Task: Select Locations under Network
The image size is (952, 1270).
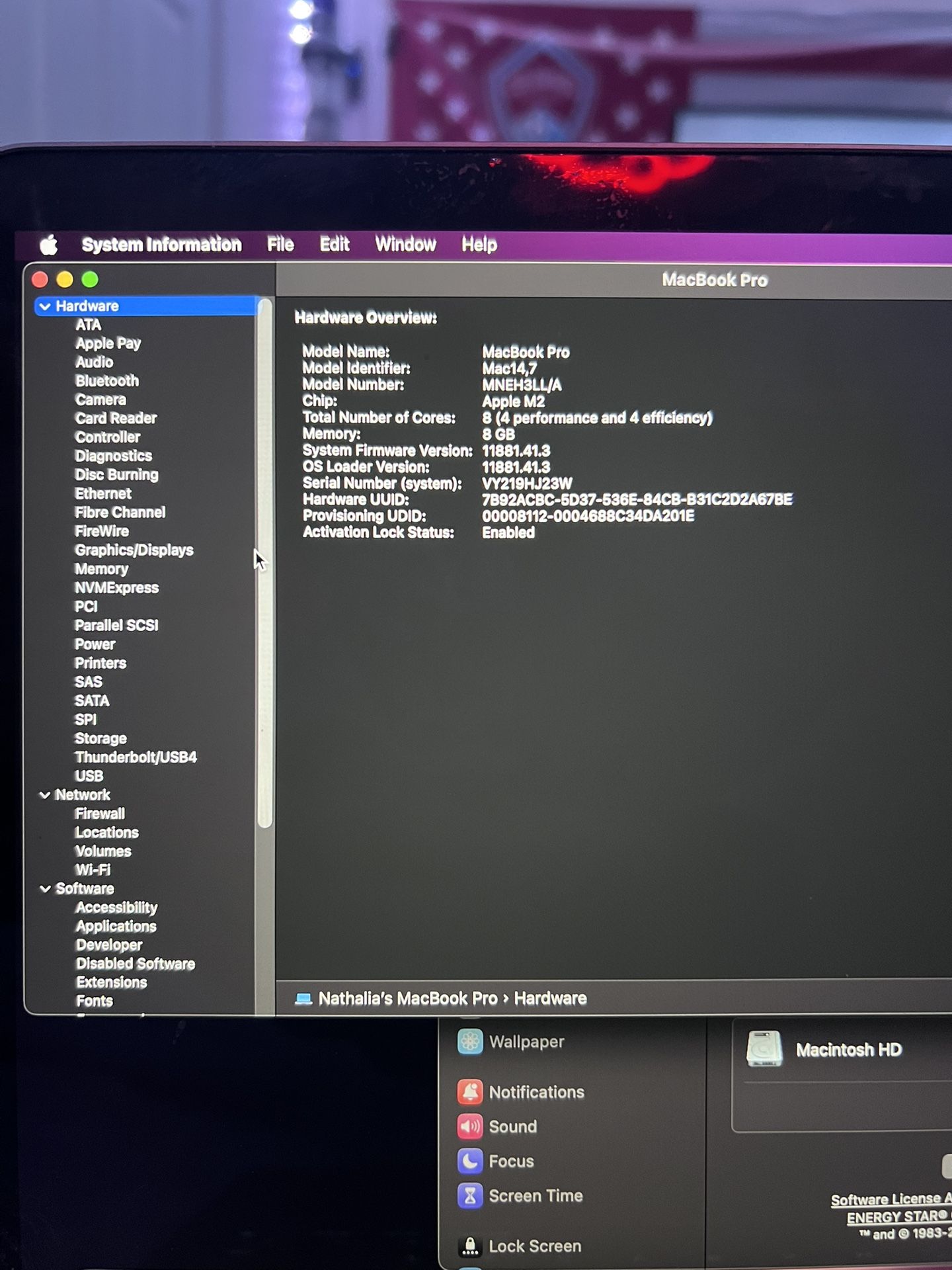Action: (x=107, y=833)
